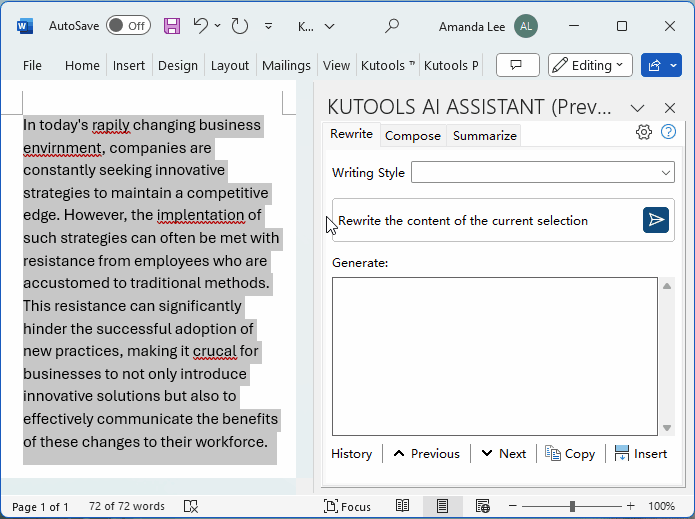Image resolution: width=695 pixels, height=519 pixels.
Task: Open the search magnifier in title bar
Action: click(x=392, y=26)
